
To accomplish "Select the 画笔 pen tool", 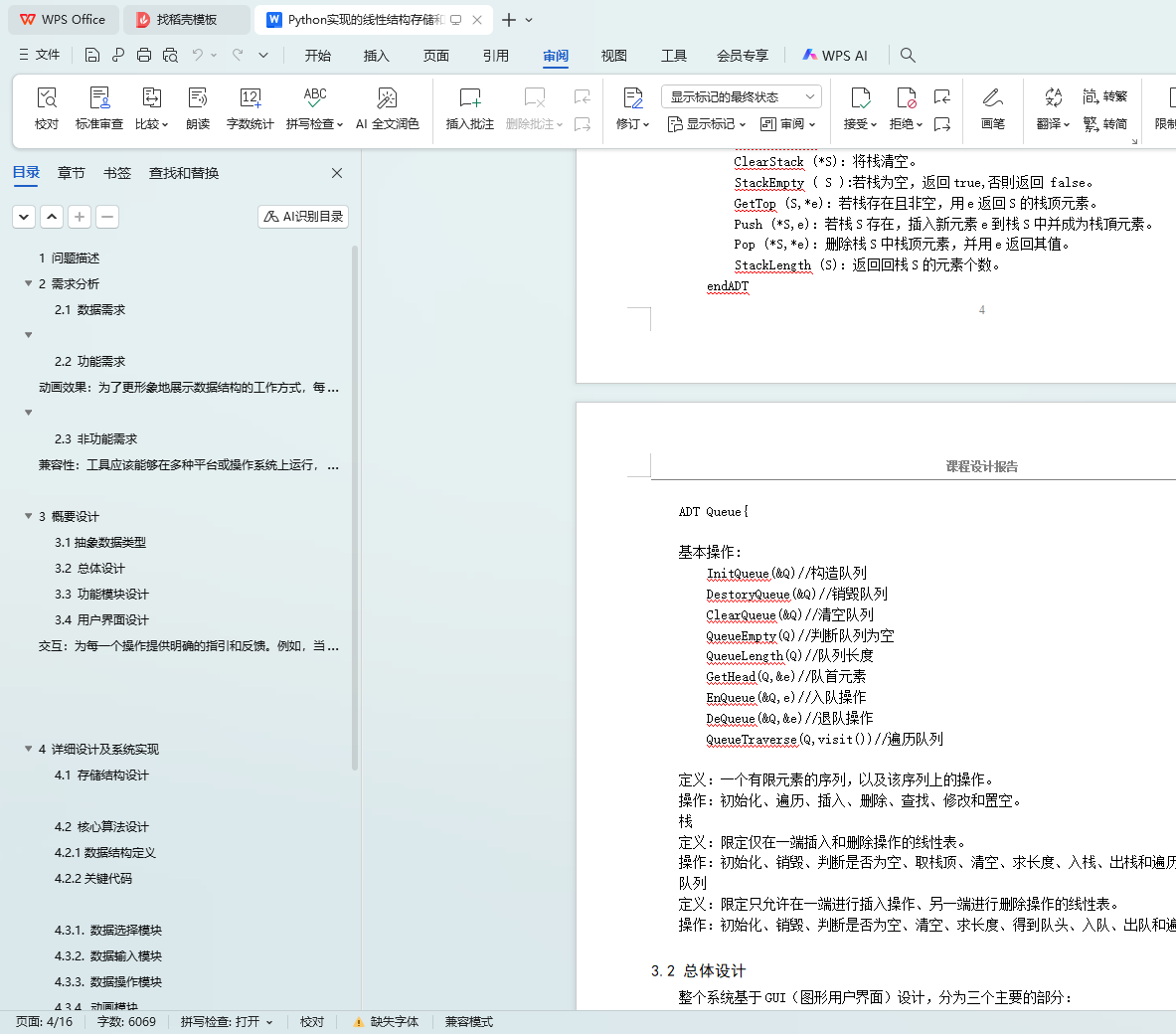I will coord(992,97).
